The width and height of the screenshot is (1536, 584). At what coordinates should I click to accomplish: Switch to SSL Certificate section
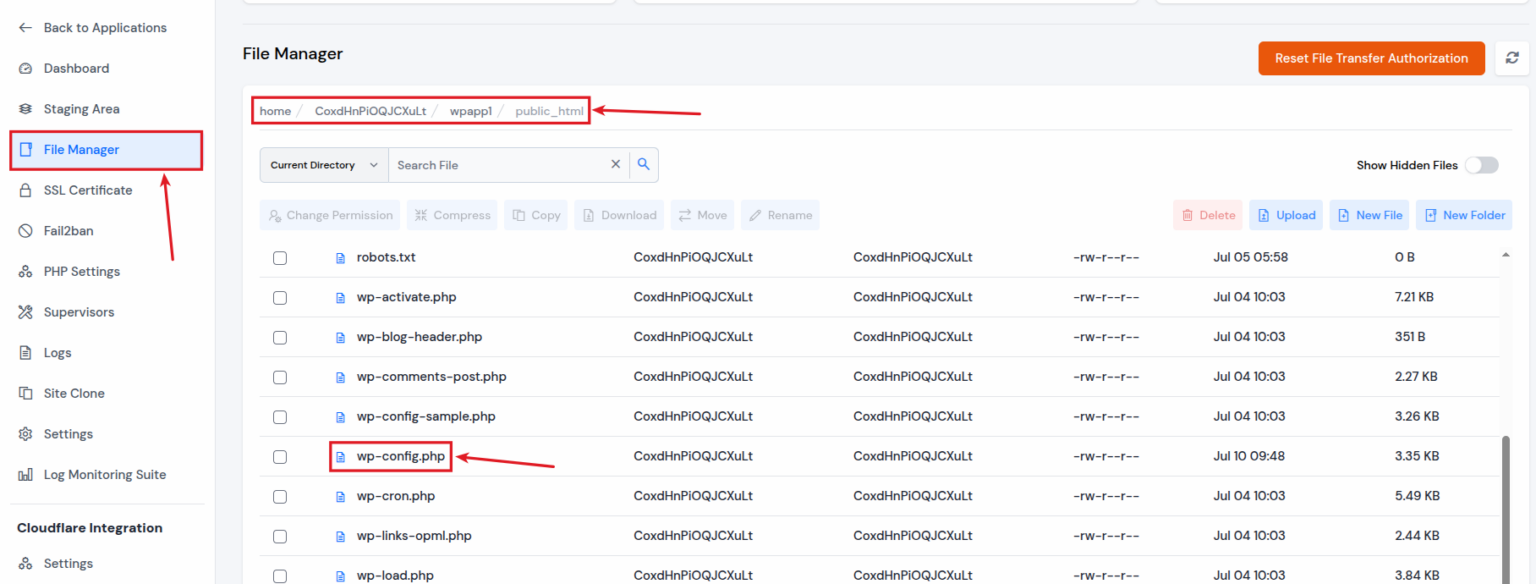[x=88, y=190]
